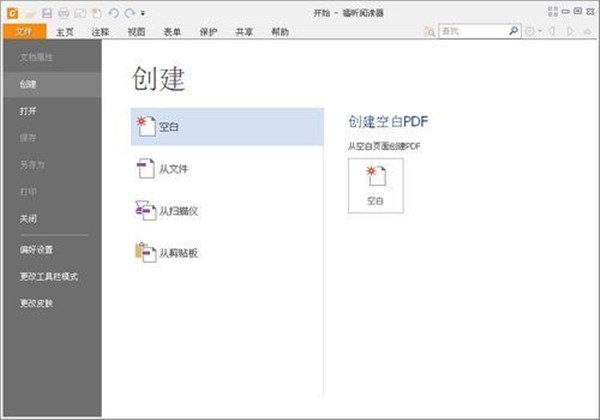Click the Print icon in quick toolbar
Screen dimensions: 600x420
(x=63, y=14)
